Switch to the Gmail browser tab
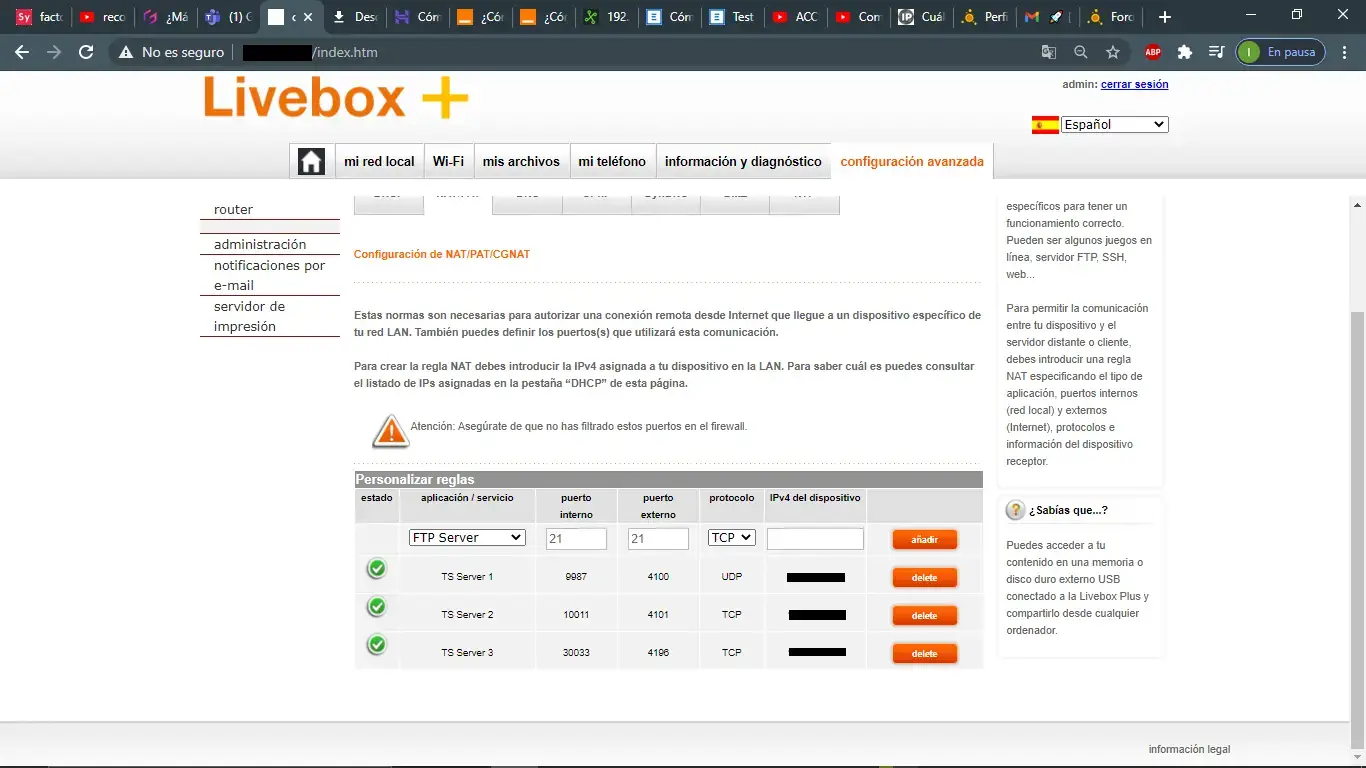This screenshot has height=768, width=1366. coord(1047,17)
